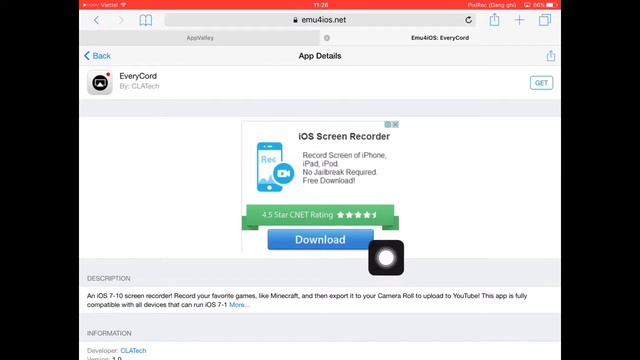Open the AdChoices info icon
640x360 pixels.
pyautogui.click(x=388, y=124)
